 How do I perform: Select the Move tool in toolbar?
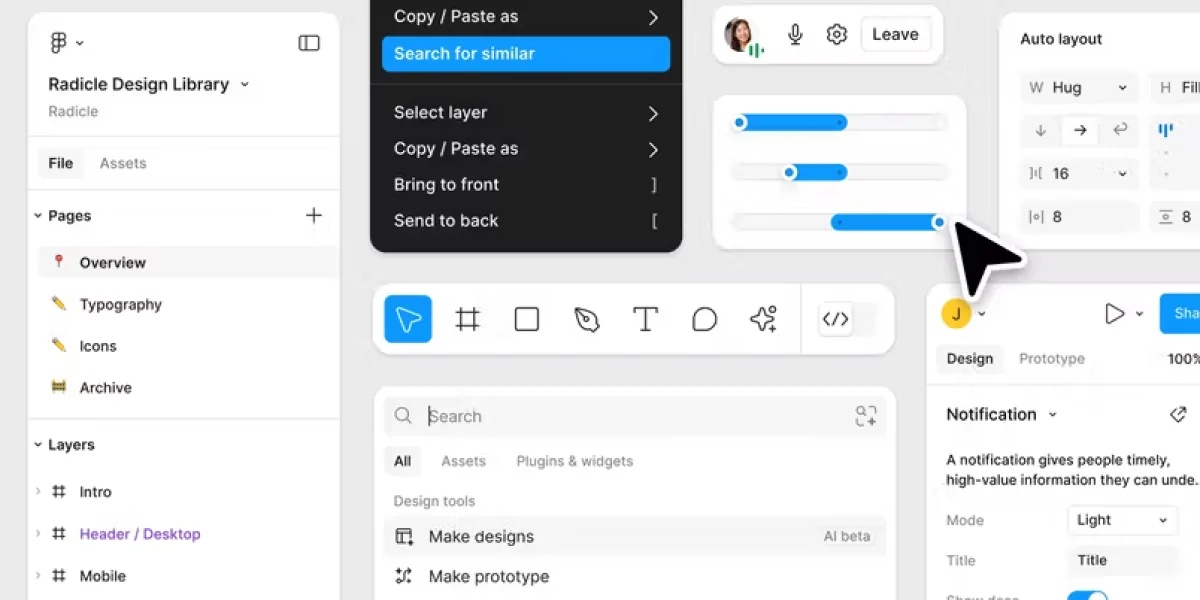[x=408, y=319]
